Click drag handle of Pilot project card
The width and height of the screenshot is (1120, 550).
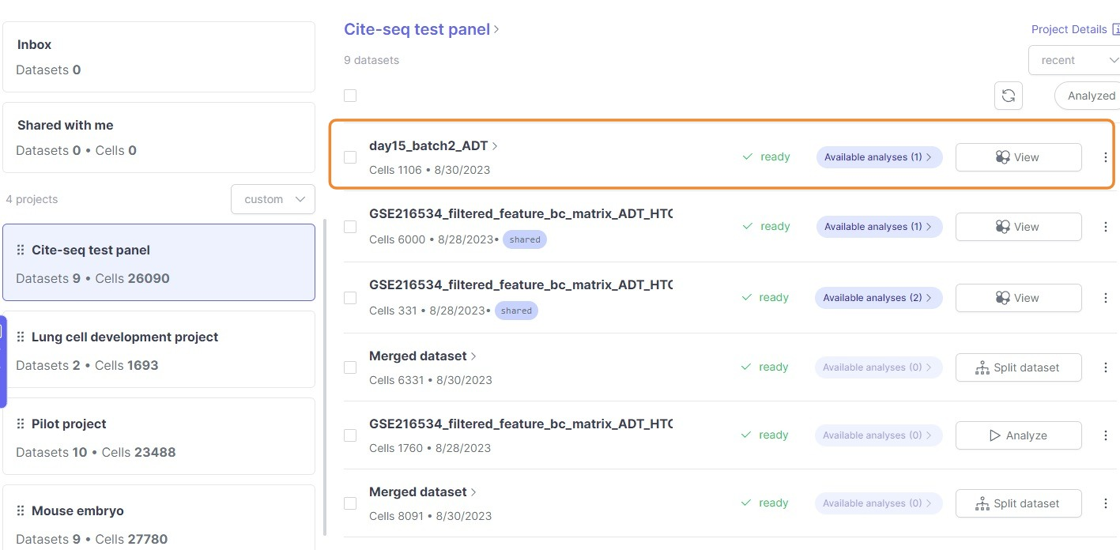click(21, 424)
